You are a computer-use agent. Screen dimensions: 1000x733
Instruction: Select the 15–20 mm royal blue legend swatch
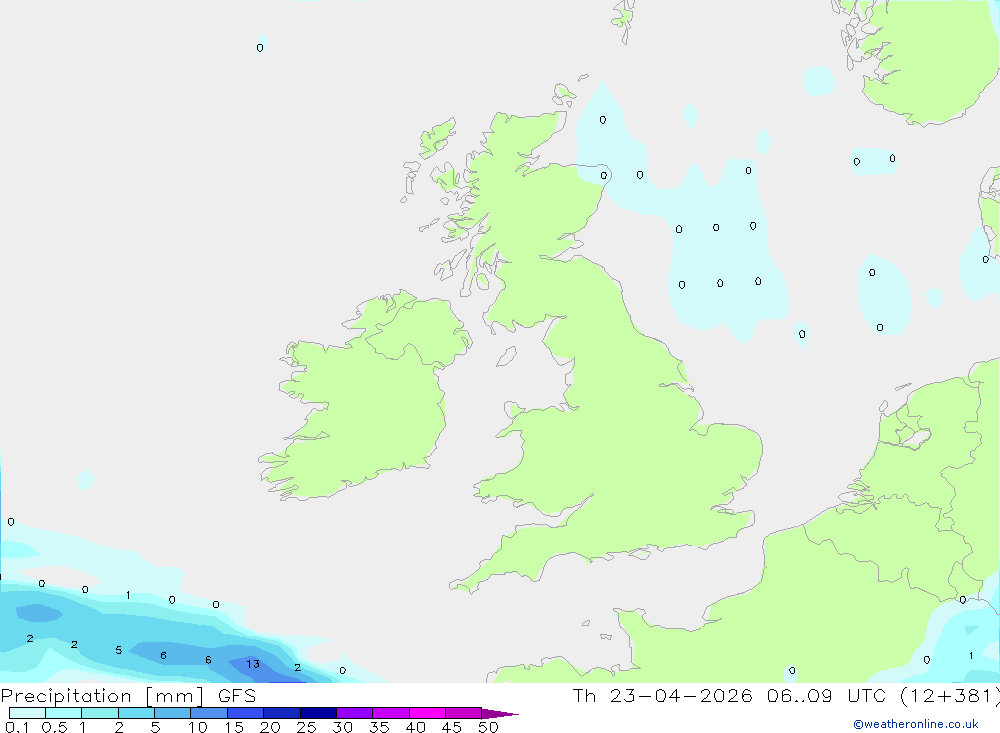click(x=246, y=713)
